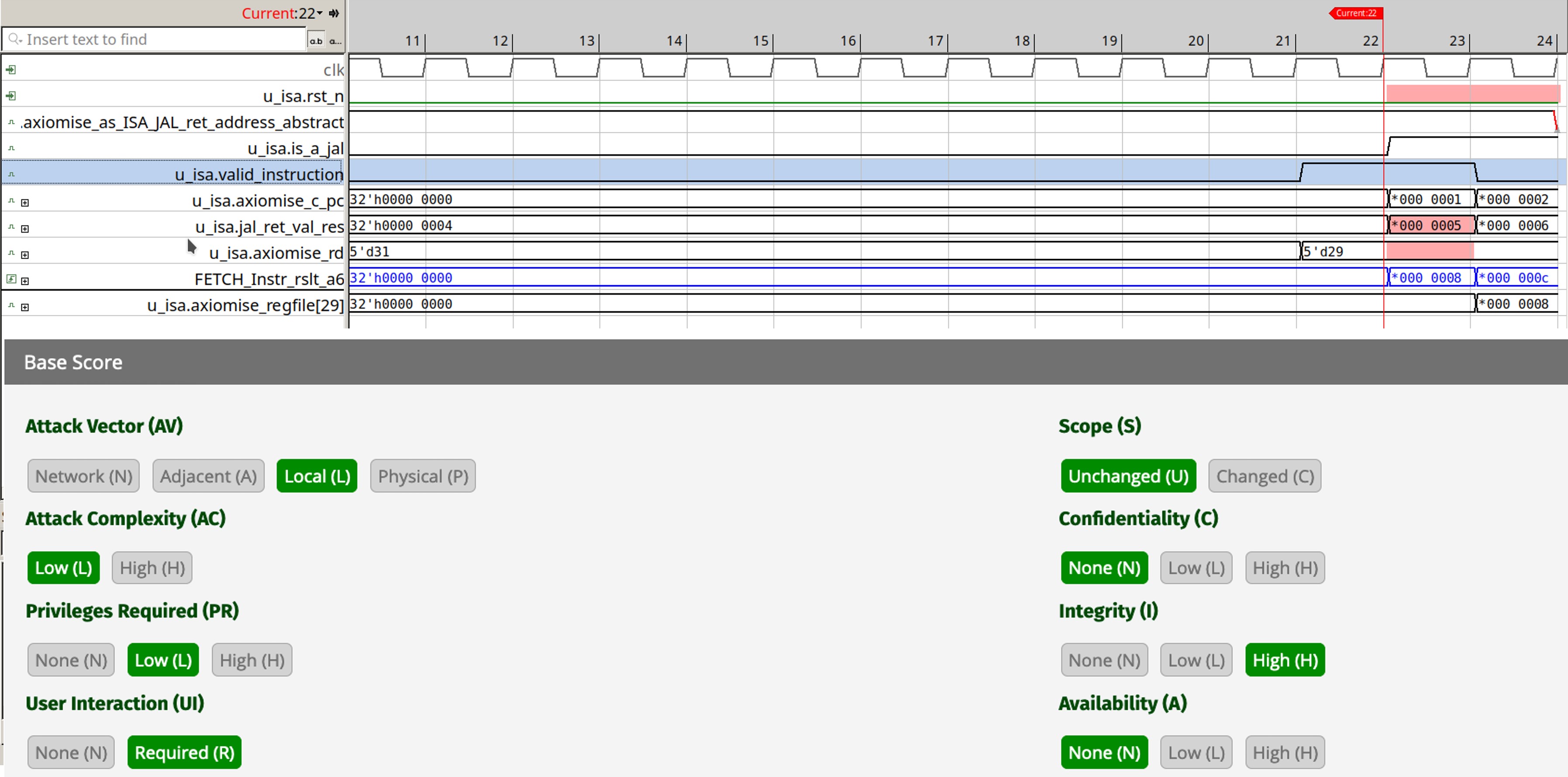Click the input port icon beside clk
This screenshot has height=777, width=1568.
tap(11, 70)
